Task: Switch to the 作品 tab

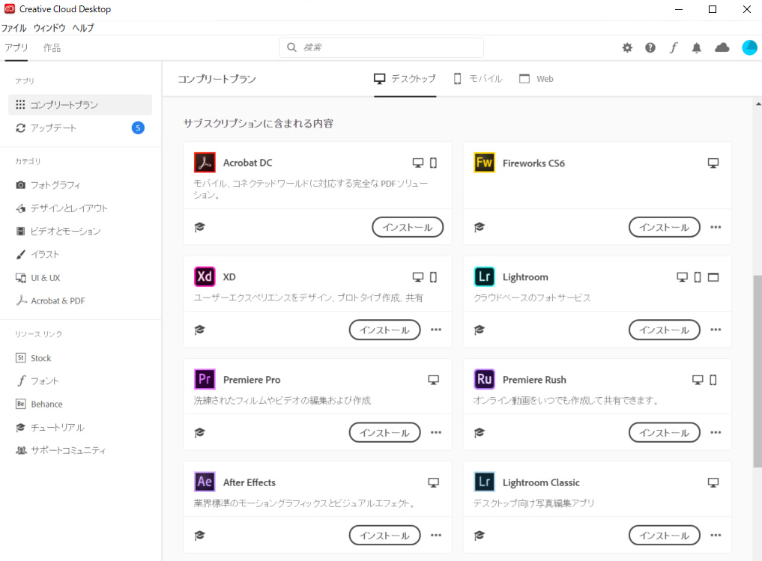Action: [x=52, y=48]
